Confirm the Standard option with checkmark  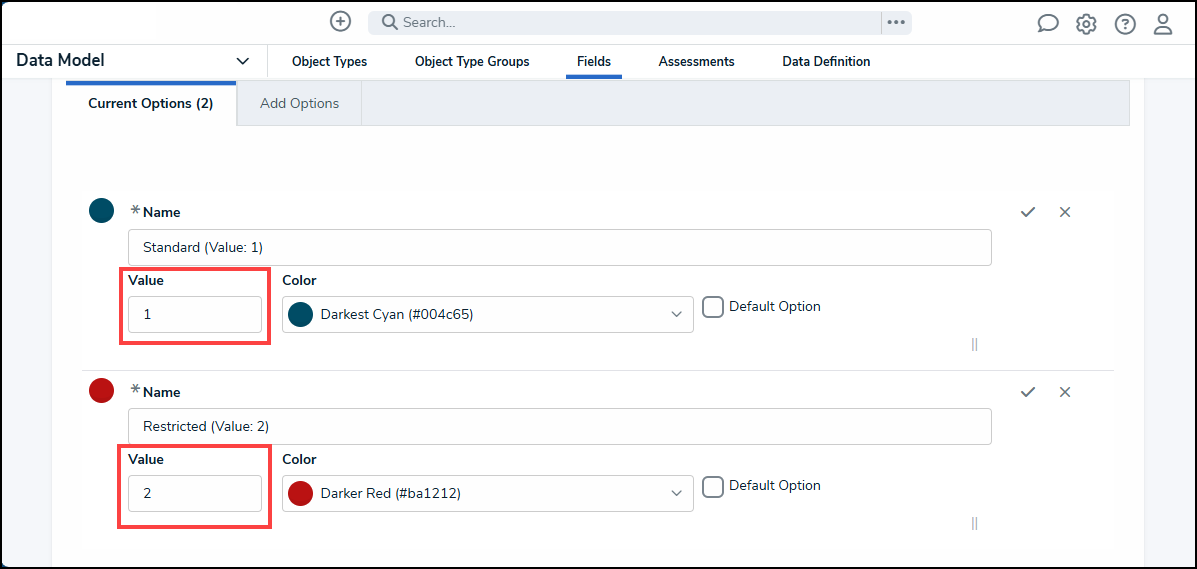[x=1028, y=212]
